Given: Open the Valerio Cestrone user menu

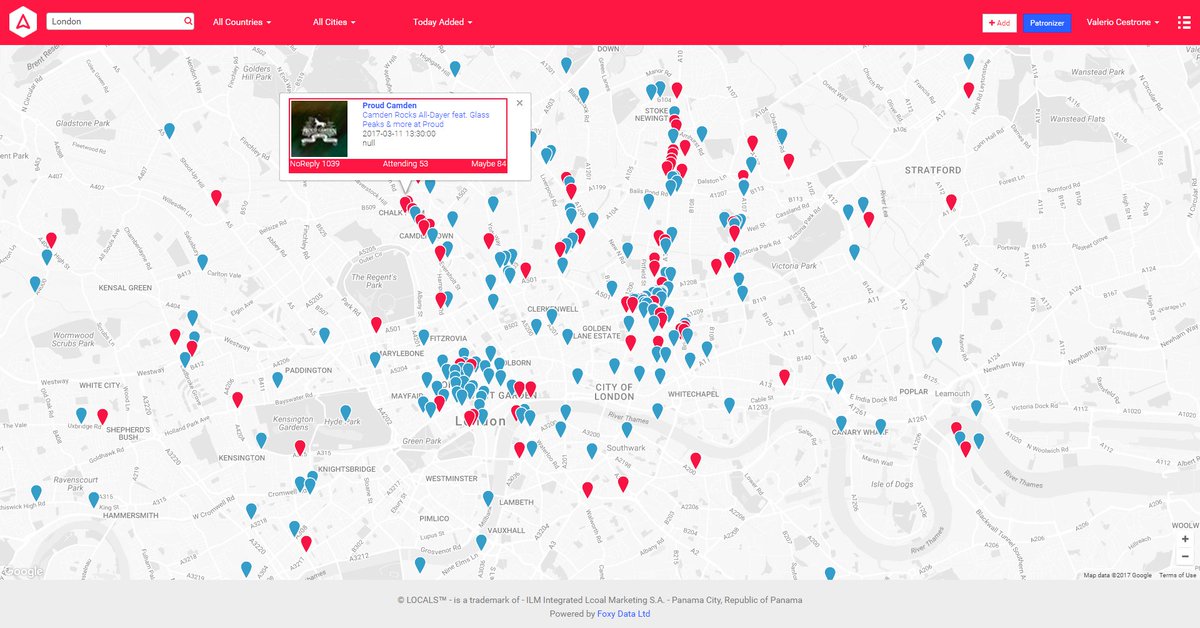Looking at the screenshot, I should (x=1123, y=22).
